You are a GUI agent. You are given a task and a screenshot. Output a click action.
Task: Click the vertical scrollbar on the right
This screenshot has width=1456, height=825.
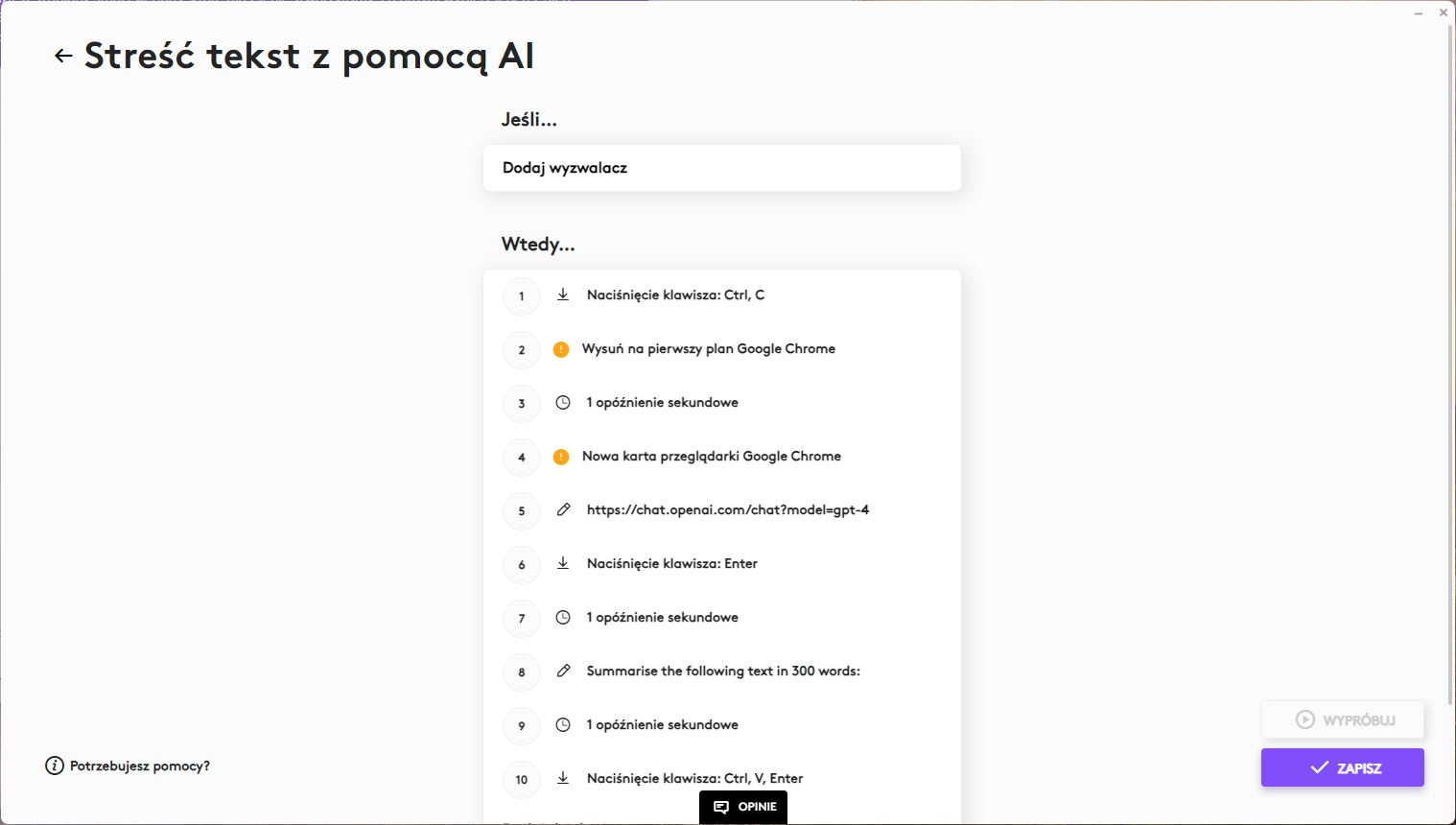[x=1450, y=365]
